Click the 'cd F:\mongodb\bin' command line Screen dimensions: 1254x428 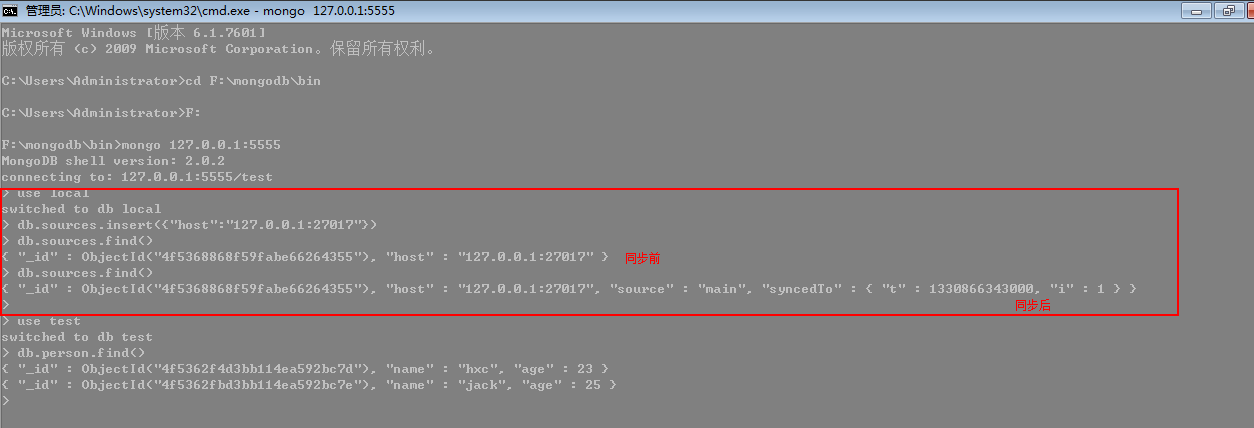coord(161,81)
